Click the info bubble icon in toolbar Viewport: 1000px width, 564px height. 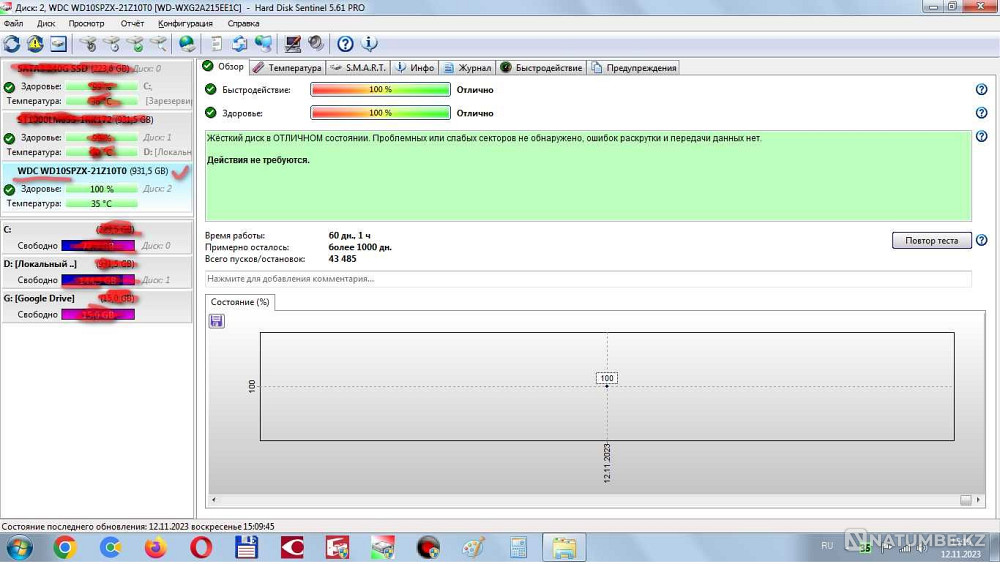pos(369,43)
